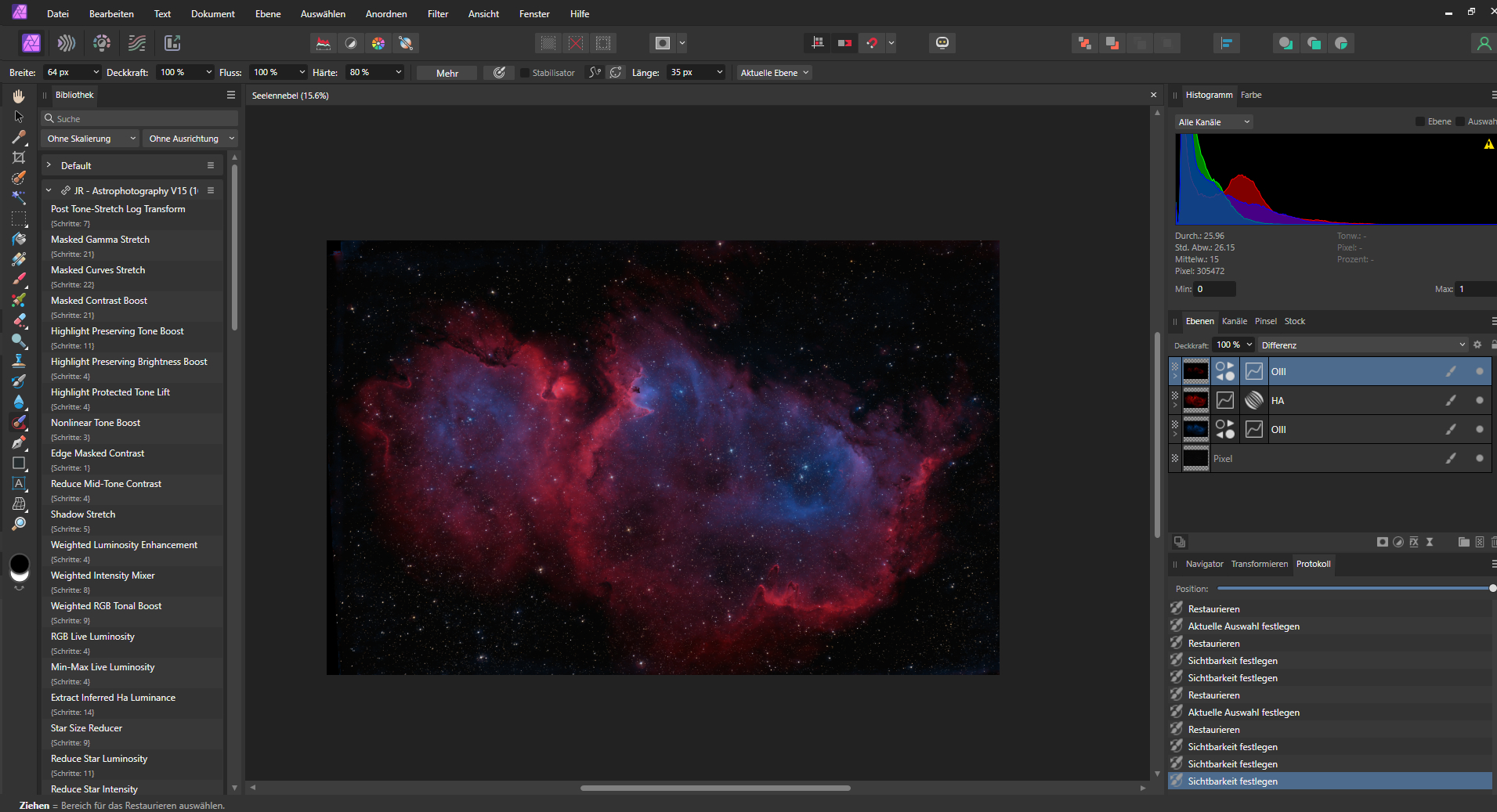
Task: Select the Pen tool
Action: tap(19, 442)
